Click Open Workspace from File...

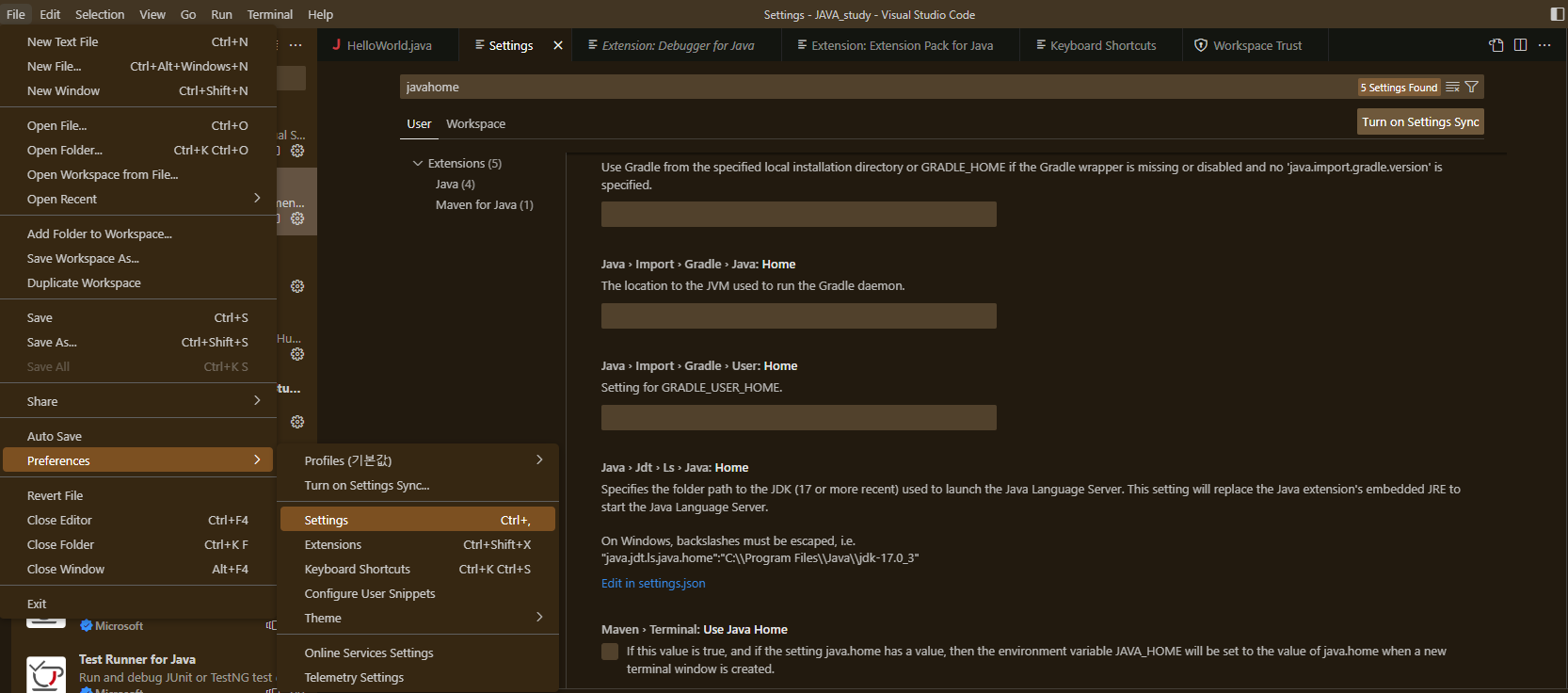(x=137, y=174)
